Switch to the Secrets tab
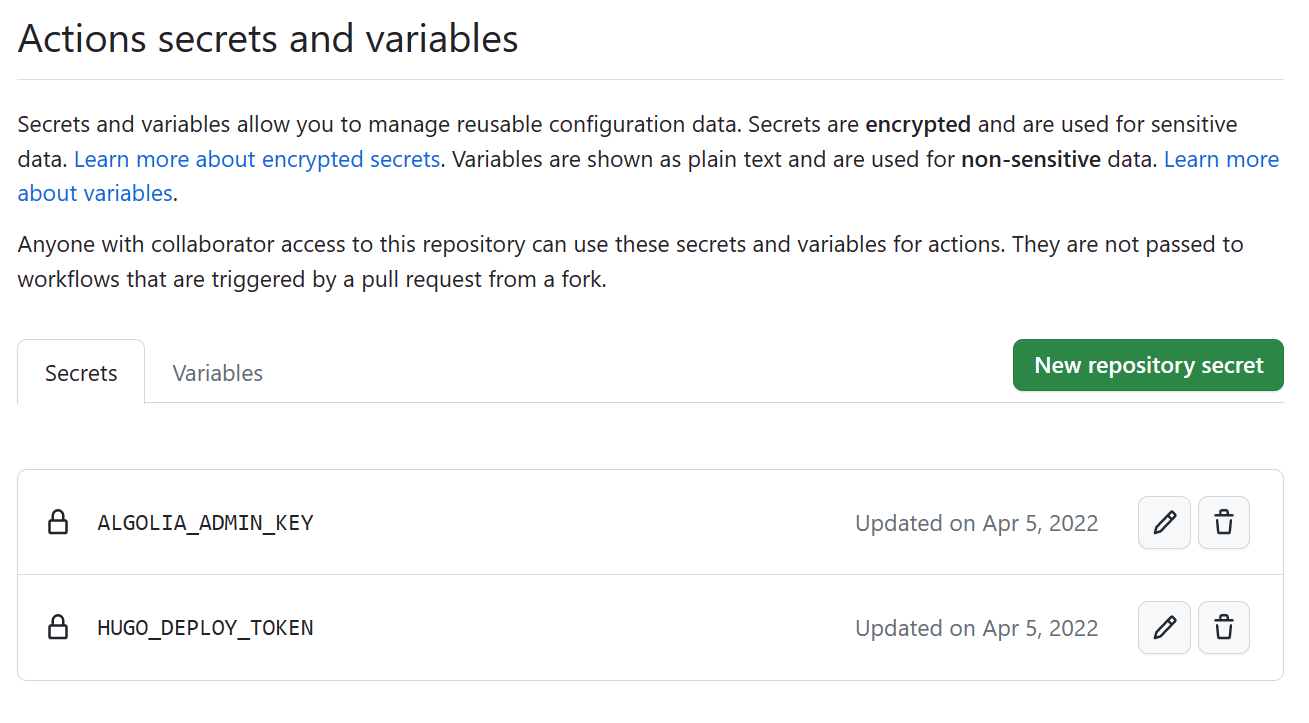 [x=81, y=373]
